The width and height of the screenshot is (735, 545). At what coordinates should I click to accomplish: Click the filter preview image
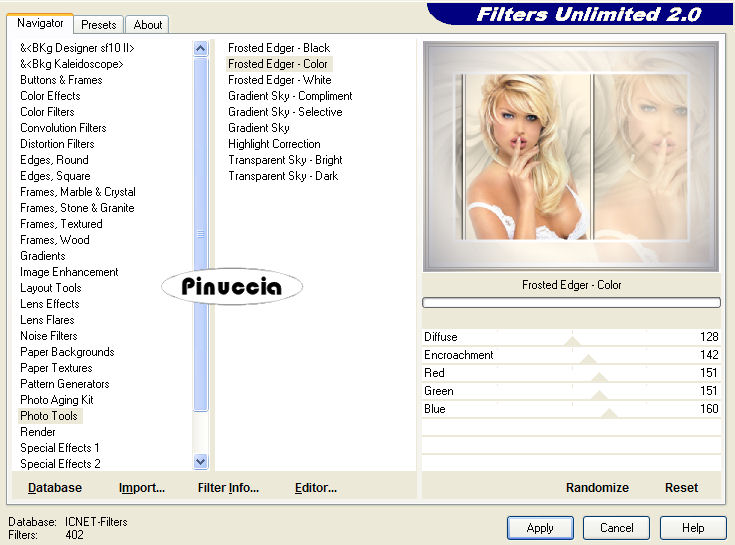tap(570, 157)
